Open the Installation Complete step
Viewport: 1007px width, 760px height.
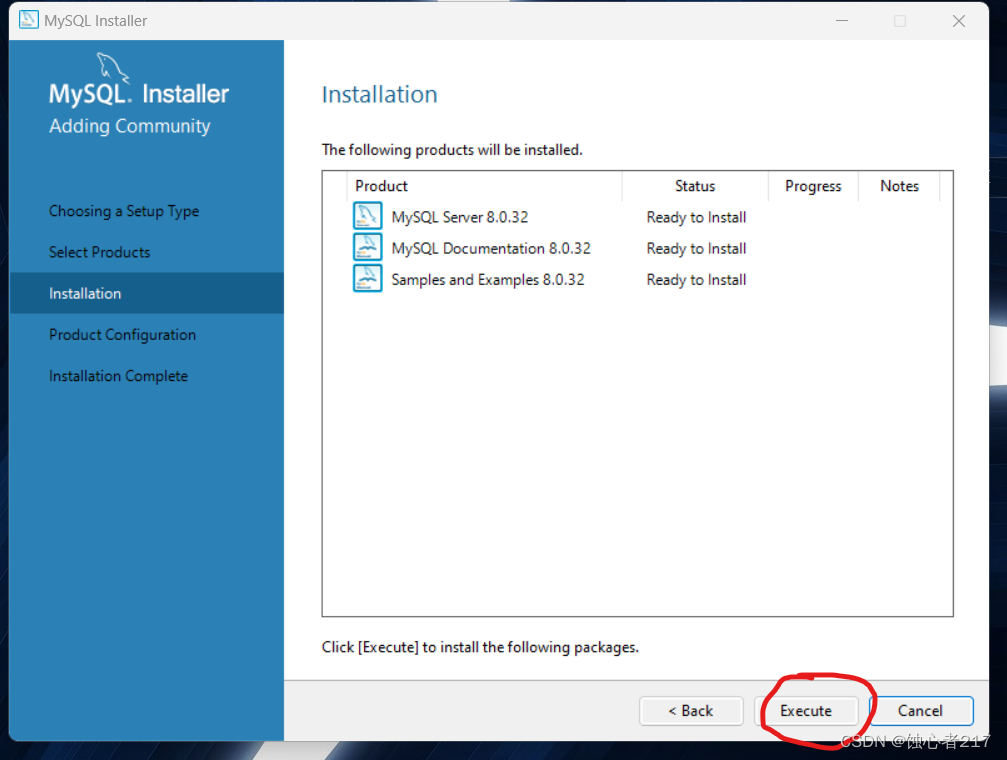coord(118,376)
